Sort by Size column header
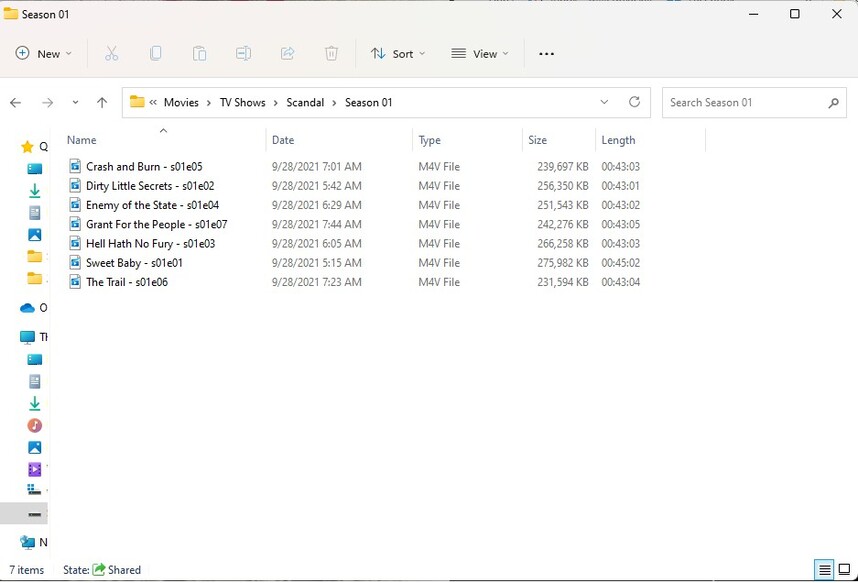The width and height of the screenshot is (858, 583). [x=537, y=140]
